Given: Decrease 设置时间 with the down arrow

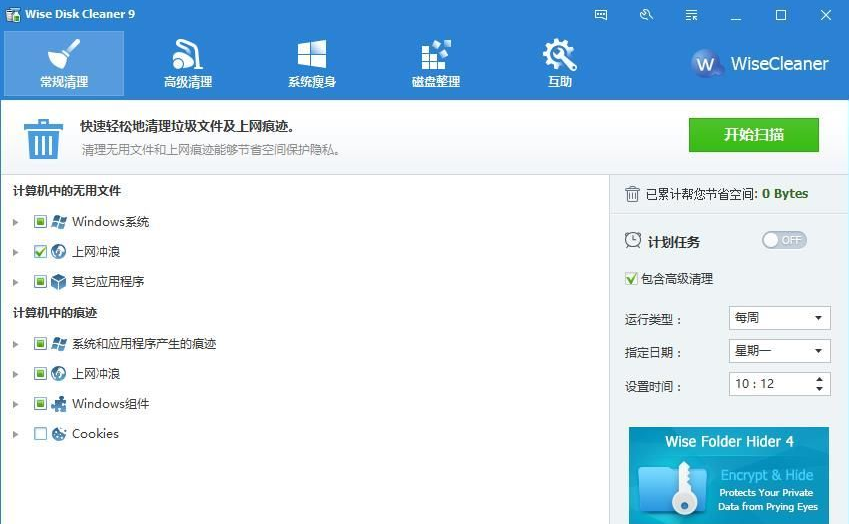Looking at the screenshot, I should click(x=819, y=389).
